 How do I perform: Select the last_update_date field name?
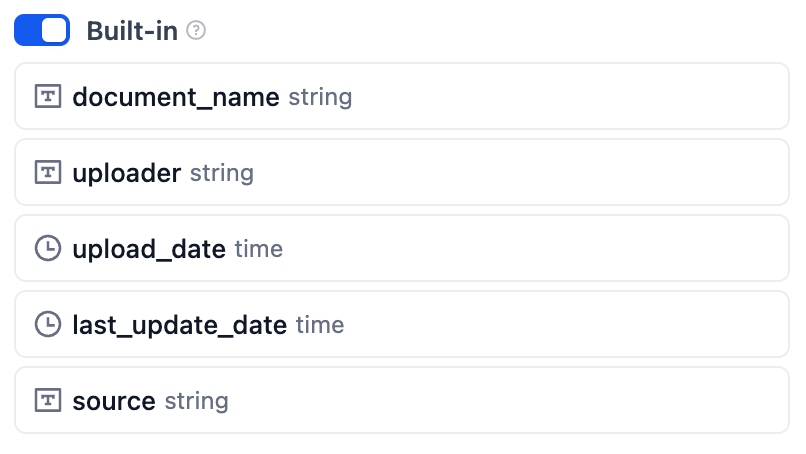click(180, 325)
